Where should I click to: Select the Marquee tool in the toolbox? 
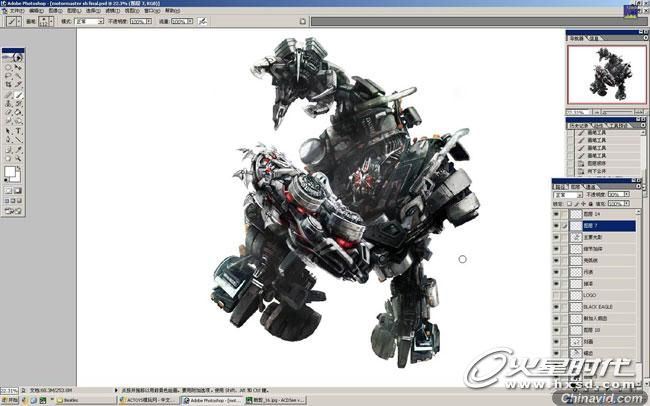pos(8,67)
